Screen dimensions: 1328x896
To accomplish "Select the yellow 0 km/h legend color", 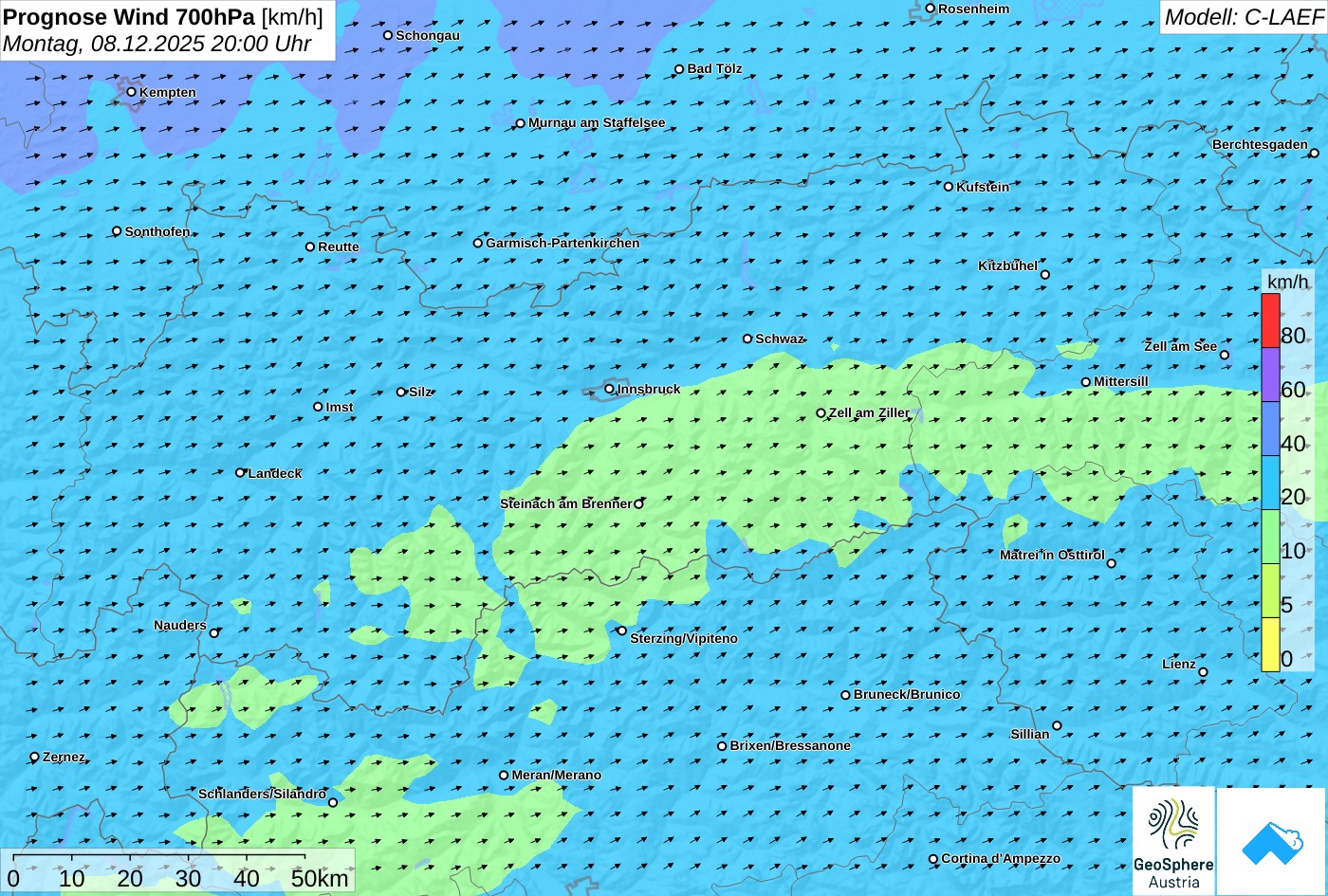I will [1270, 645].
